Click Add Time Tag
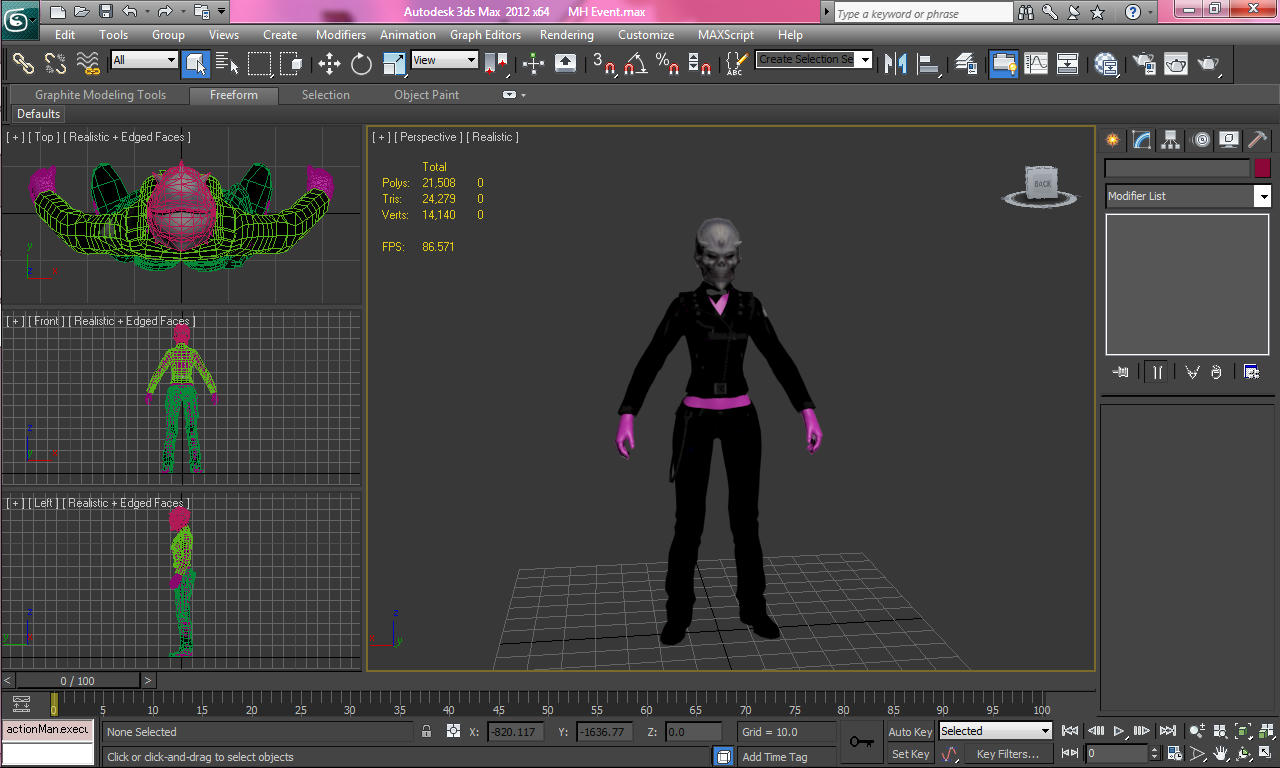Viewport: 1280px width, 768px height. point(774,757)
